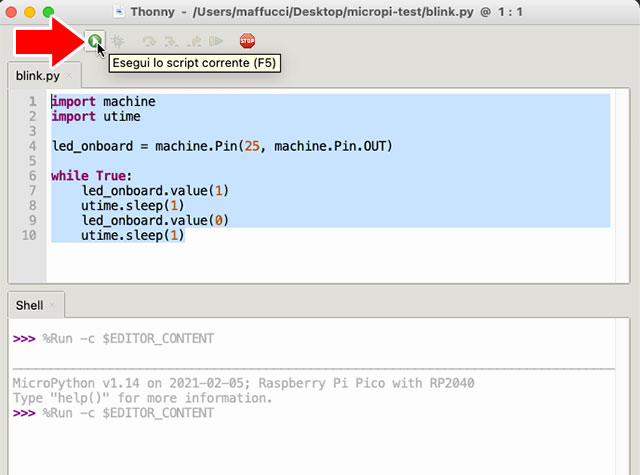Image resolution: width=640 pixels, height=475 pixels.
Task: Maximize the window using the green button
Action: (x=47, y=11)
